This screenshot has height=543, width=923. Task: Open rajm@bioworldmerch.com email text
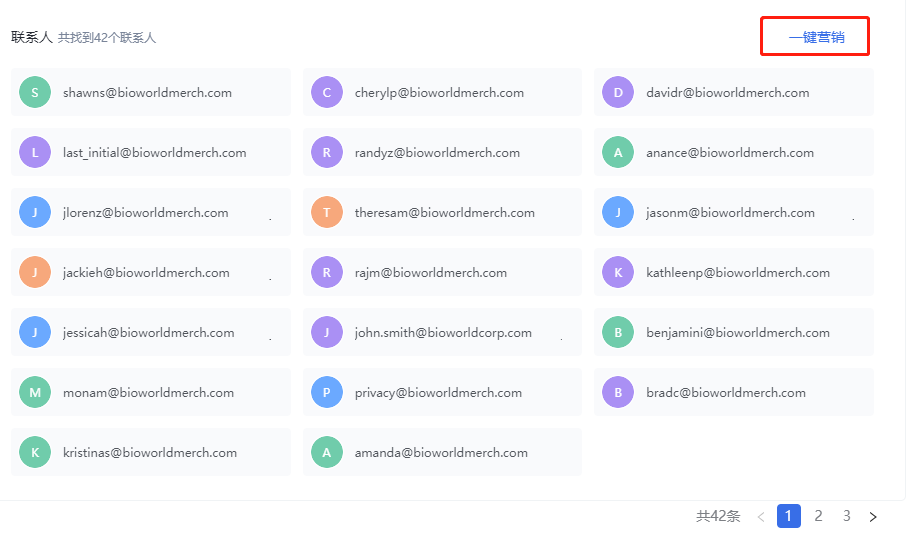click(x=430, y=273)
